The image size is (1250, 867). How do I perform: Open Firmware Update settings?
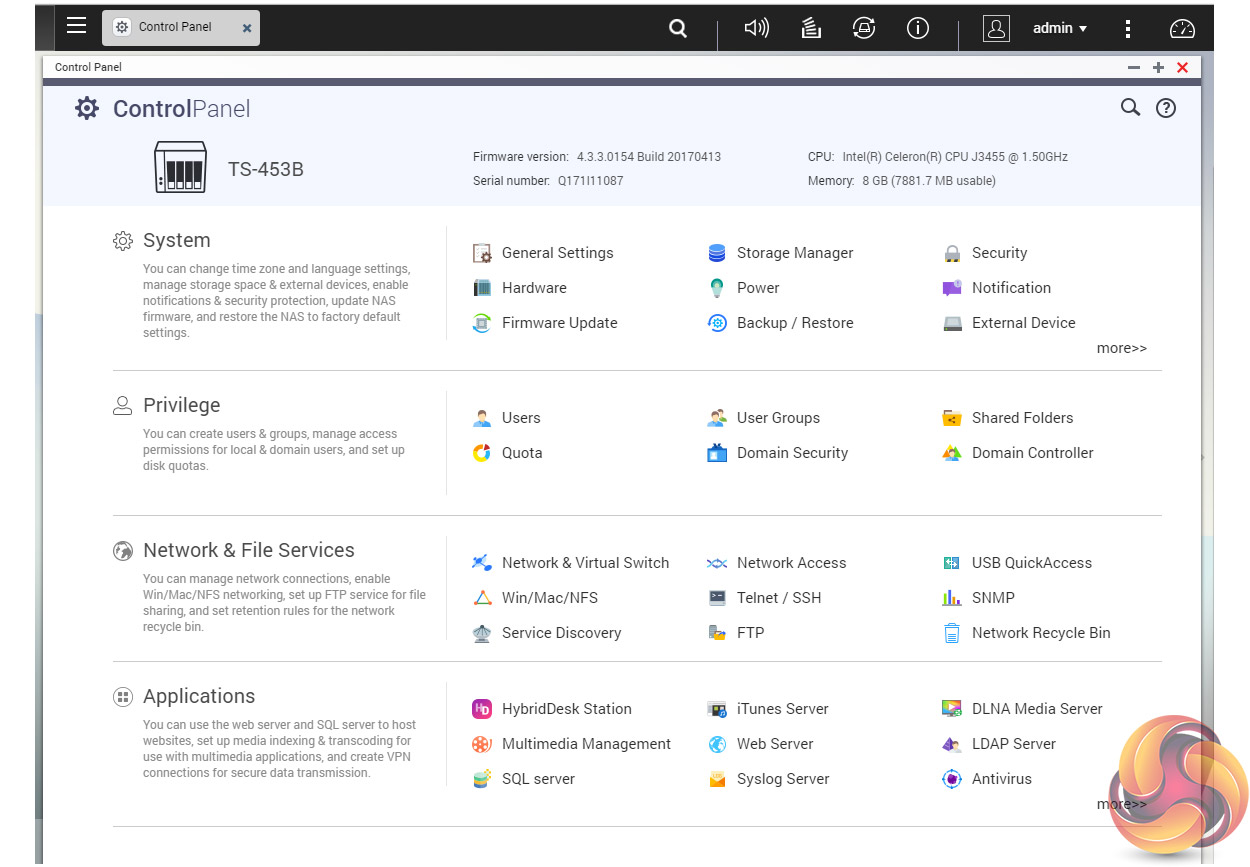558,323
